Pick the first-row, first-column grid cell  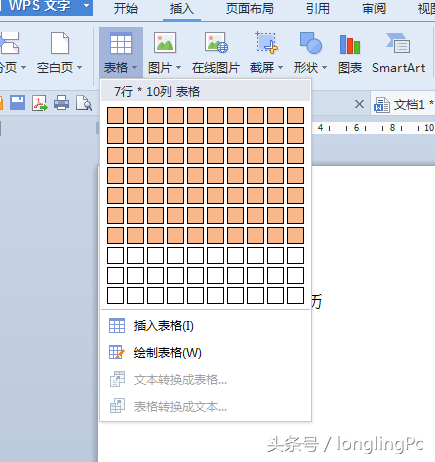pyautogui.click(x=115, y=115)
